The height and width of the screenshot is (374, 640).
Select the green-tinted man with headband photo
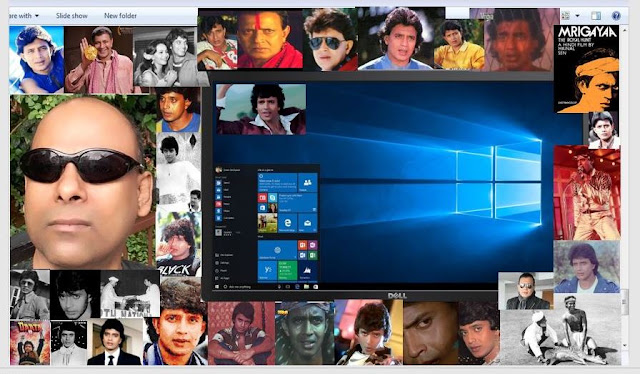click(304, 333)
